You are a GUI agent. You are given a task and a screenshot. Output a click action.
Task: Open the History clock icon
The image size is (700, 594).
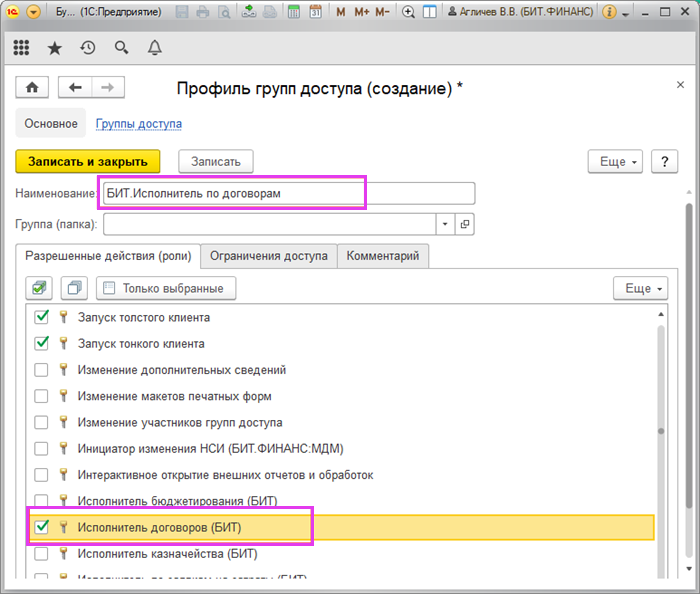(x=88, y=47)
